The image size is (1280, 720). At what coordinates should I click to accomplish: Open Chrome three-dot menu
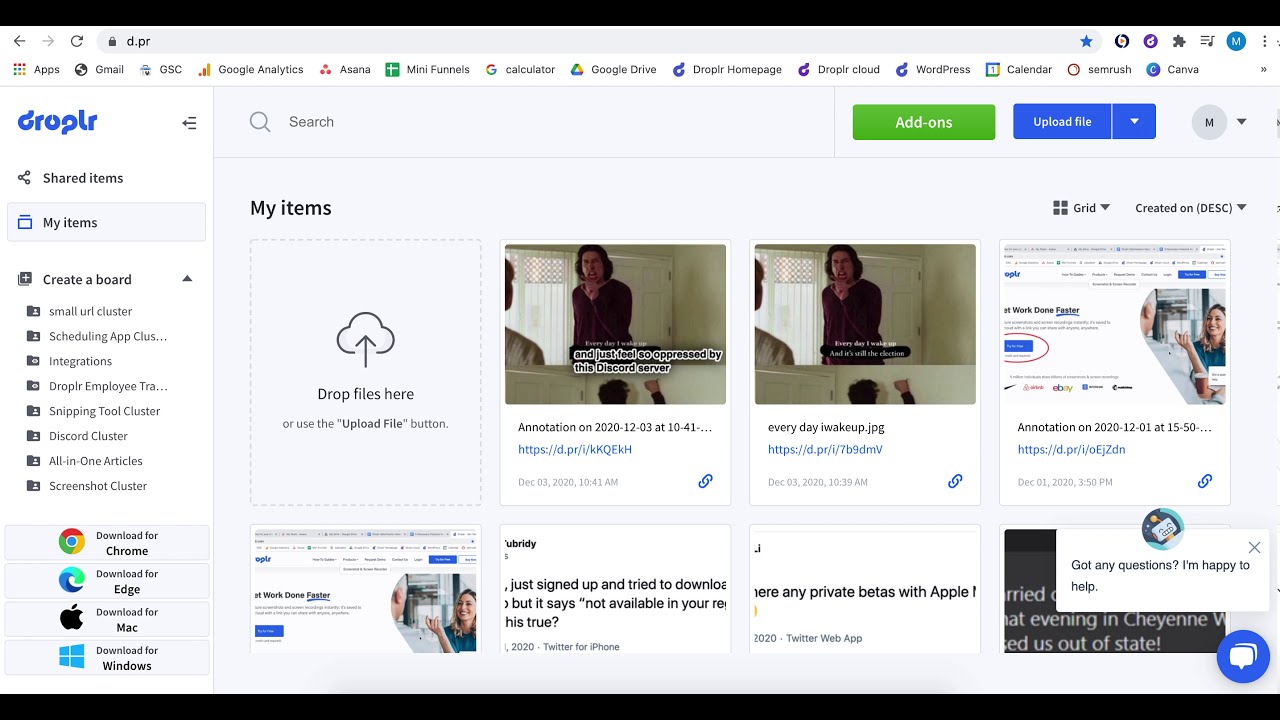coord(1266,41)
